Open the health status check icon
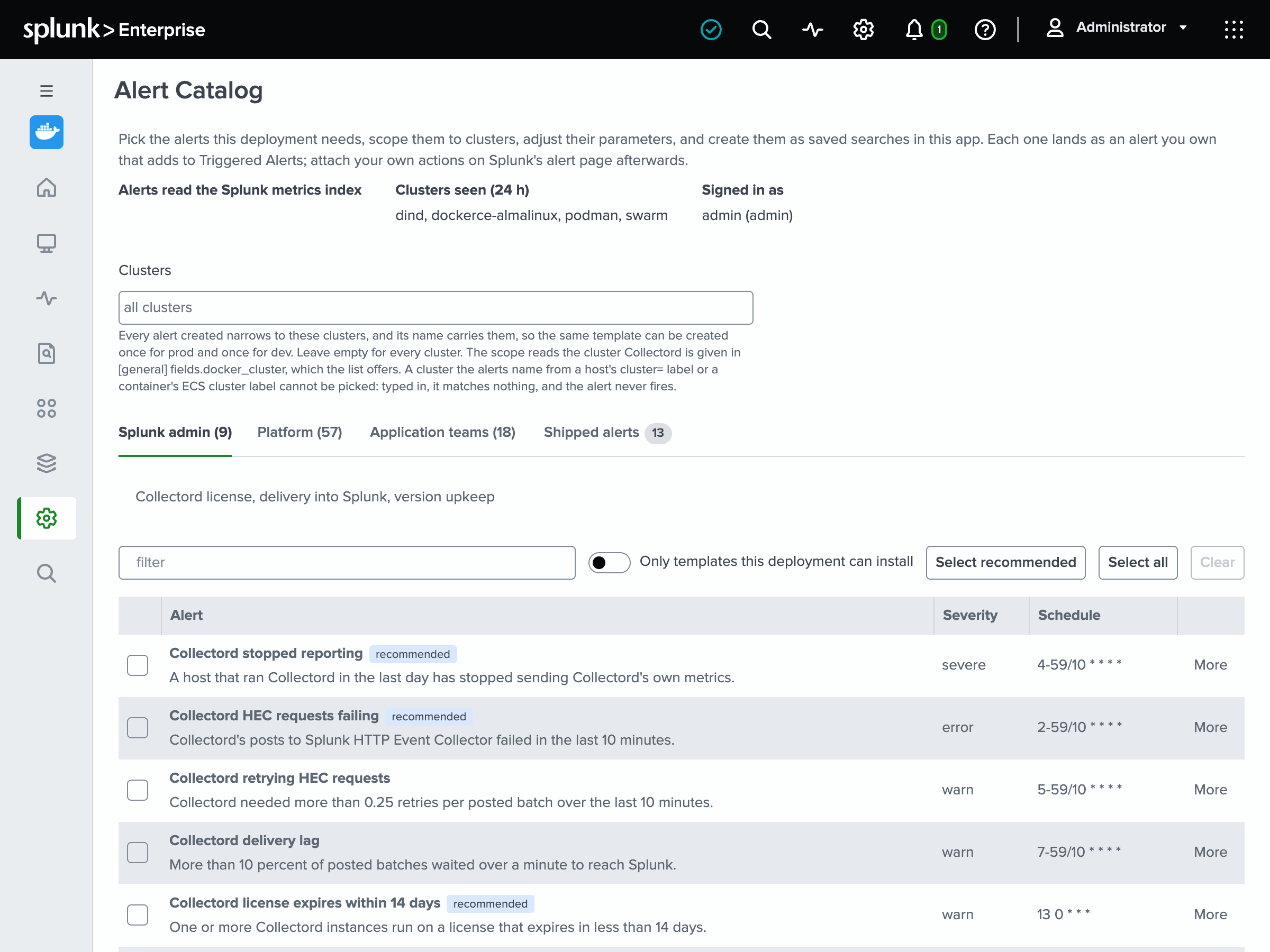This screenshot has height=952, width=1270. 711,29
